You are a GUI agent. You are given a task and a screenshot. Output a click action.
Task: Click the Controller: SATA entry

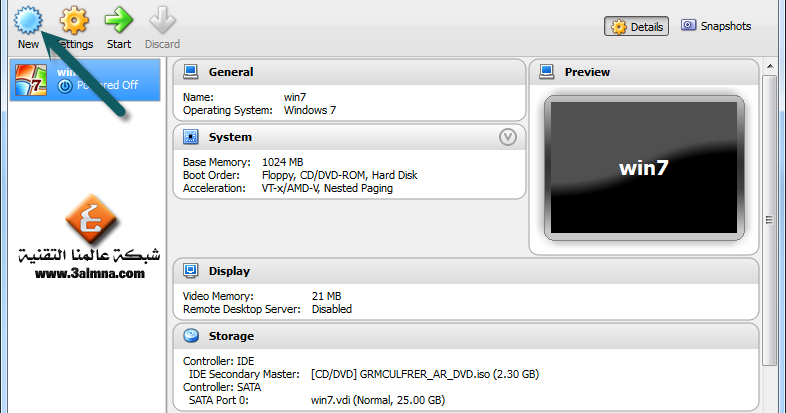pos(222,387)
